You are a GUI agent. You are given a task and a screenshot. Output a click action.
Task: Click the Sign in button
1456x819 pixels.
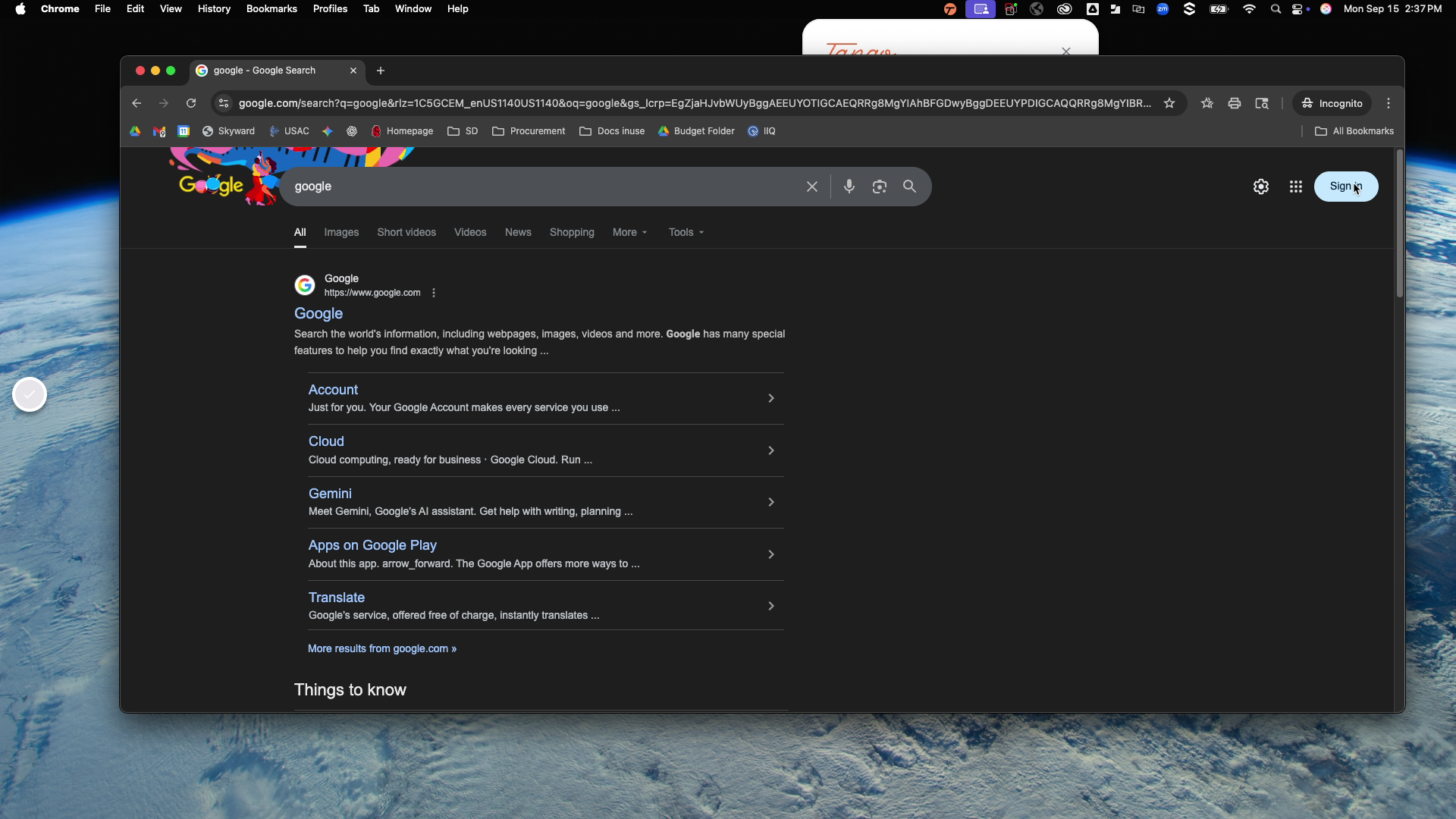(x=1346, y=187)
